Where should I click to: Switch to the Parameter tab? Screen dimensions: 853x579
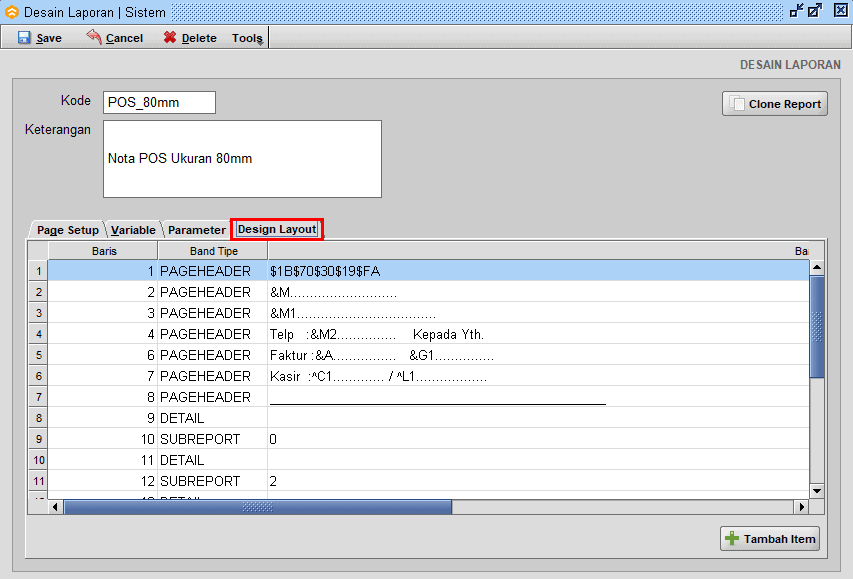click(x=196, y=230)
